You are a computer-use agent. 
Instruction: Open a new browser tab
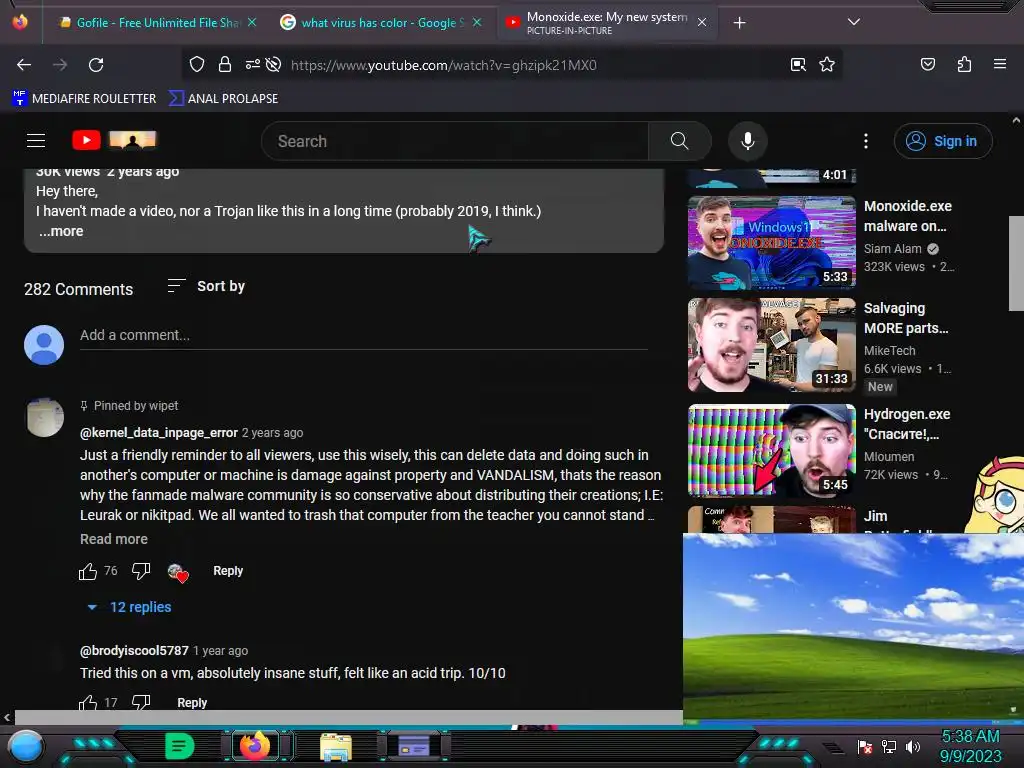click(x=739, y=23)
